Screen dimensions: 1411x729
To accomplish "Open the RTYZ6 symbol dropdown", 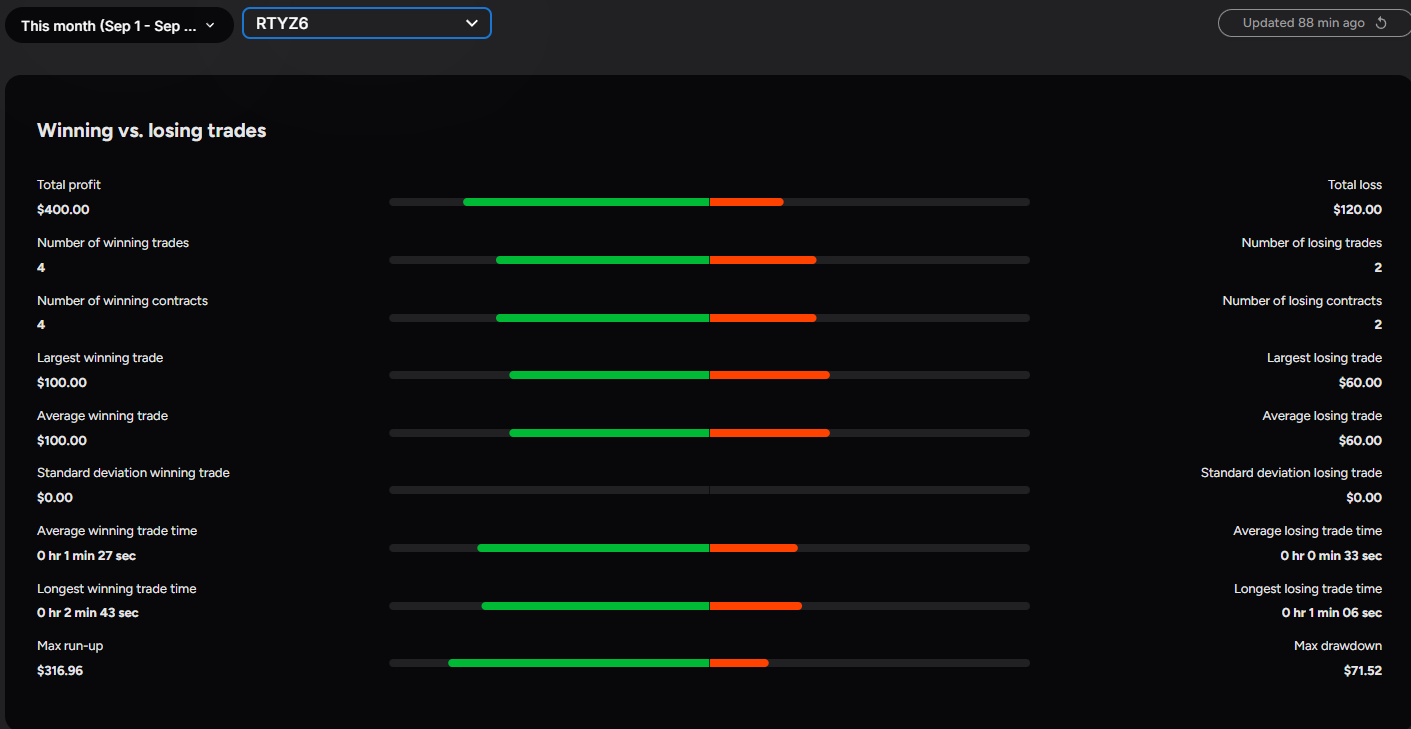I will 366,23.
